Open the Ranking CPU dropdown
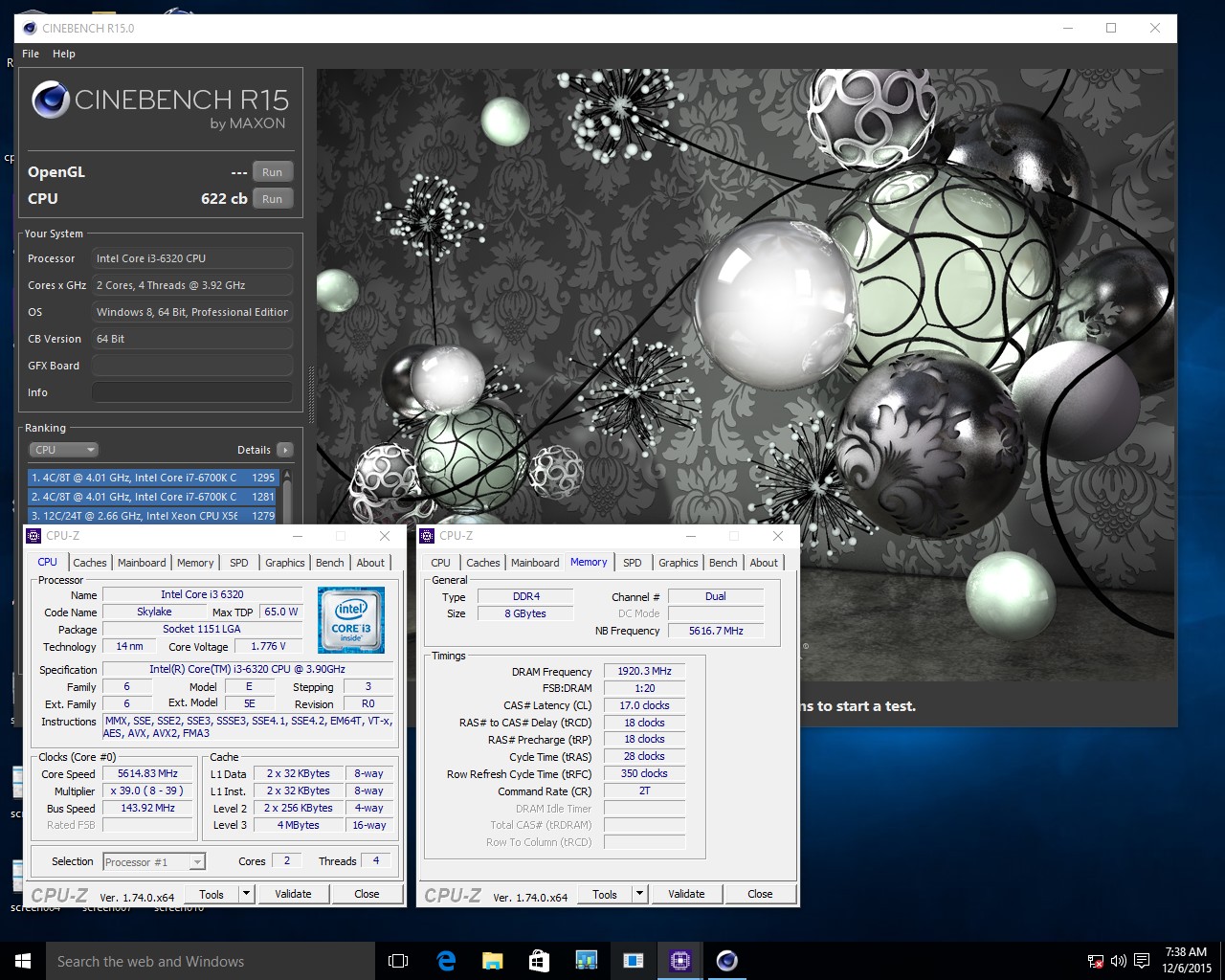This screenshot has height=980, width=1225. tap(64, 450)
